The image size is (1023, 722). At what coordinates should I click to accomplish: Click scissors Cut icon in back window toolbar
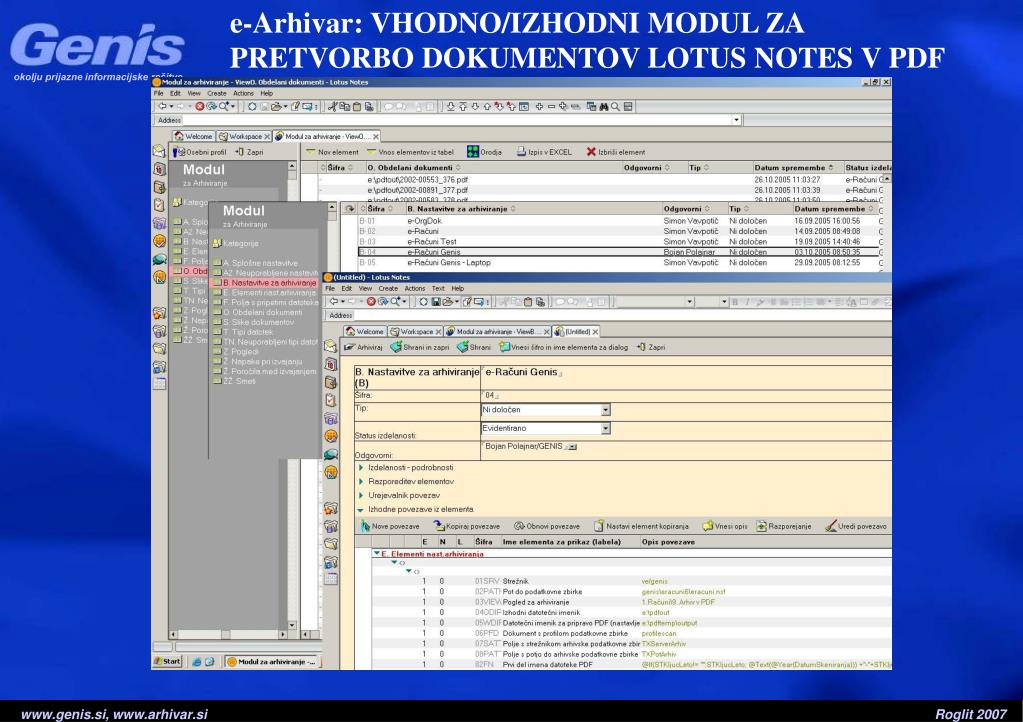pos(332,106)
